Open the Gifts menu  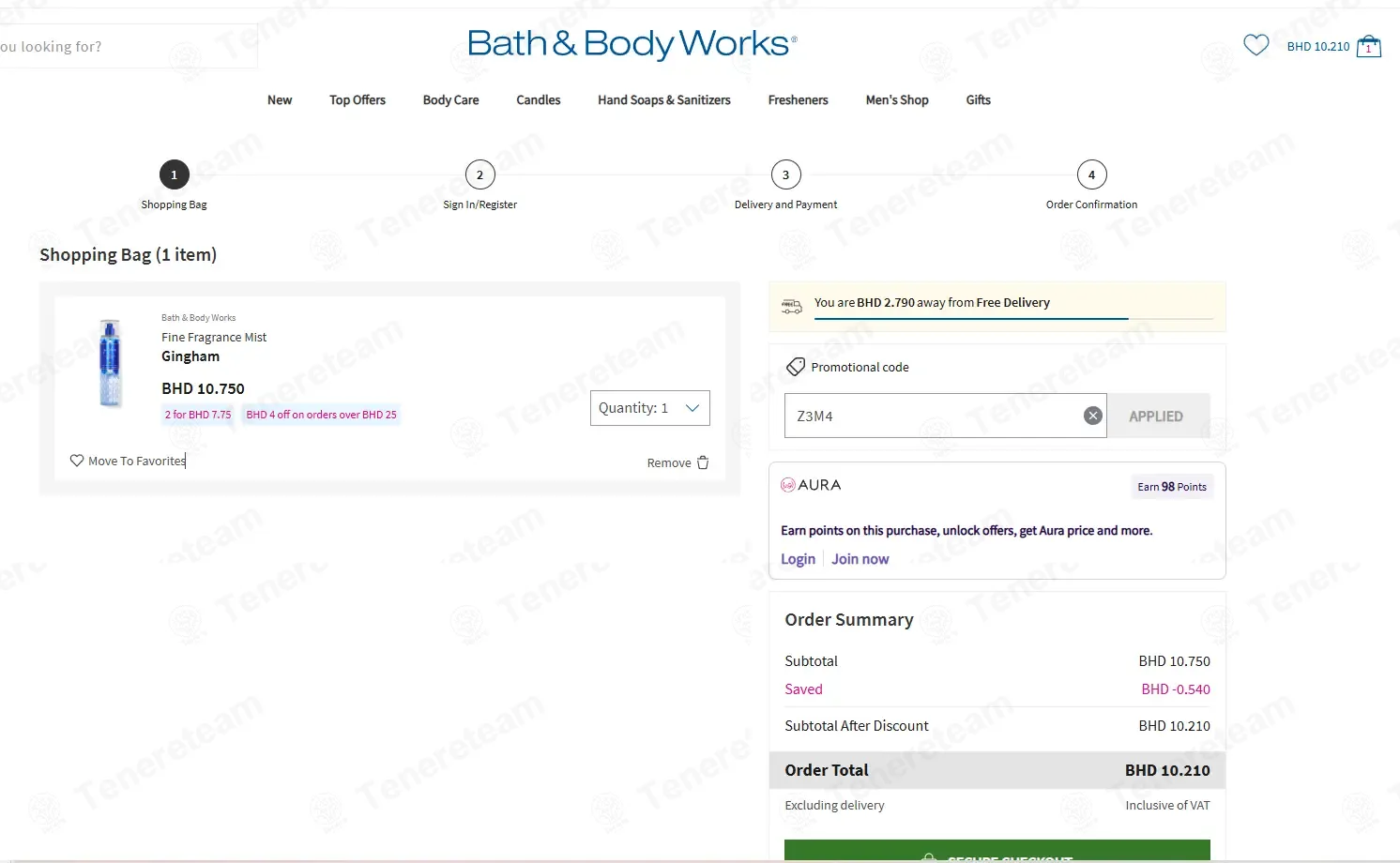[979, 100]
